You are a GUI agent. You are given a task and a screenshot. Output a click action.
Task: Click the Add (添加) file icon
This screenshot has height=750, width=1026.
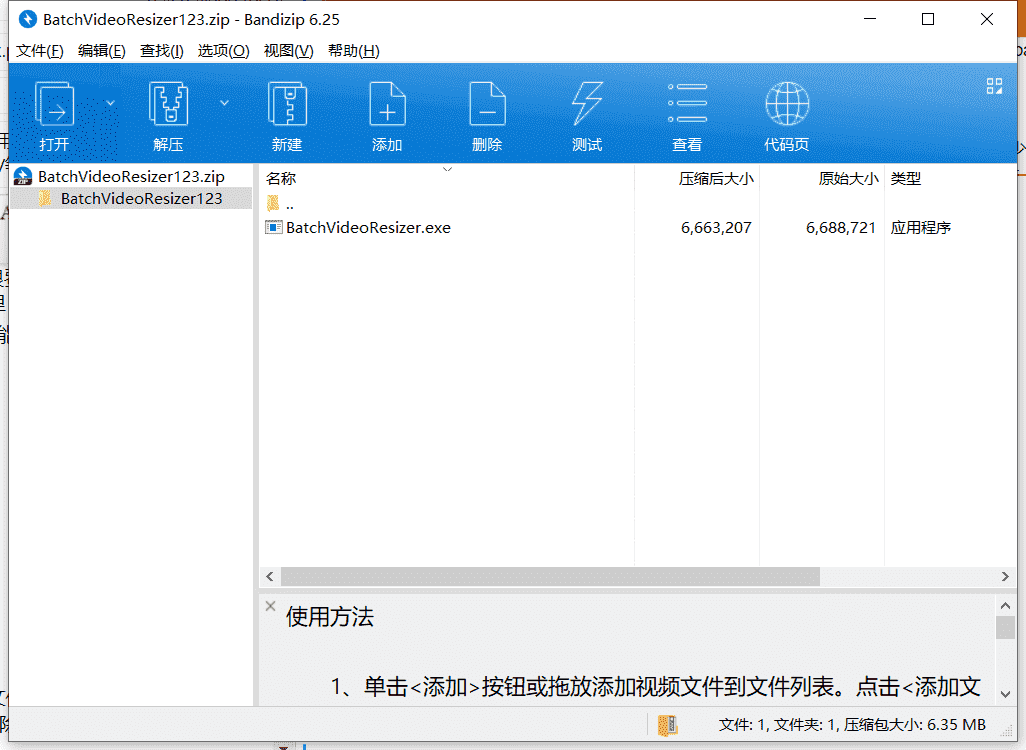tap(387, 103)
